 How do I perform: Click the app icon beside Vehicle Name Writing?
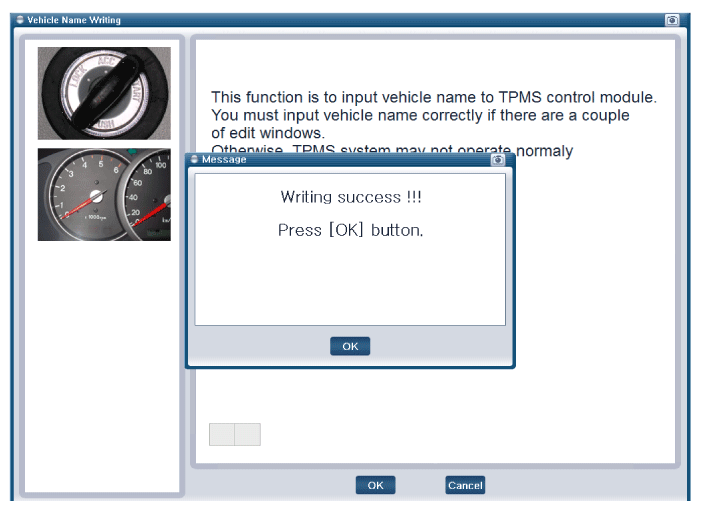click(19, 20)
